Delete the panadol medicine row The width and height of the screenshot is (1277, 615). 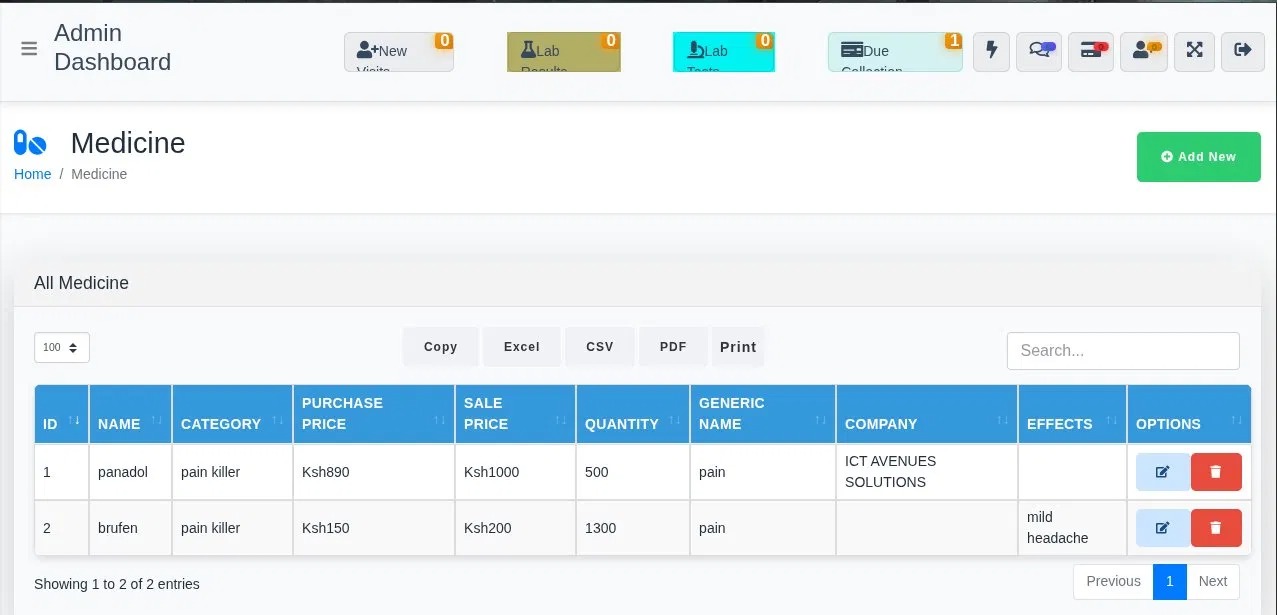[1216, 472]
